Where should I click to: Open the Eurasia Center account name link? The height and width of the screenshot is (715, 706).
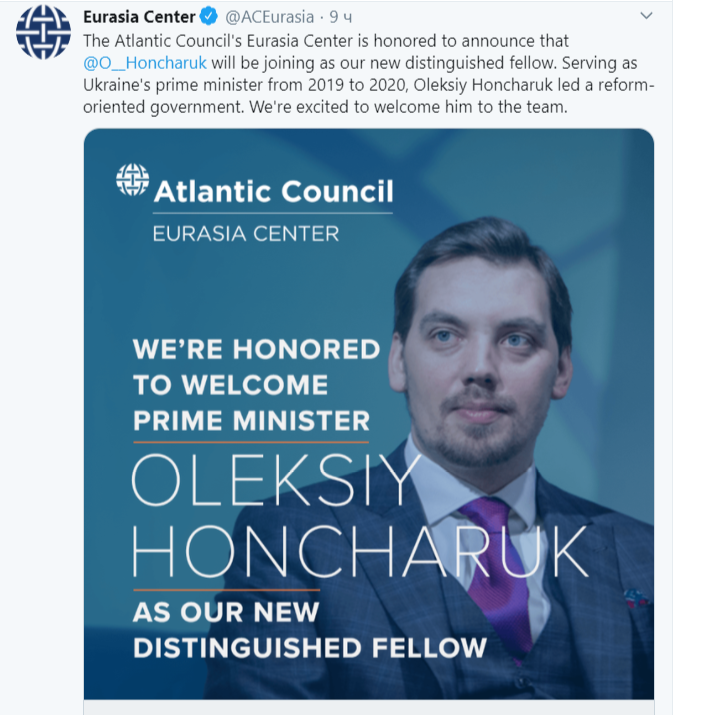pos(140,17)
